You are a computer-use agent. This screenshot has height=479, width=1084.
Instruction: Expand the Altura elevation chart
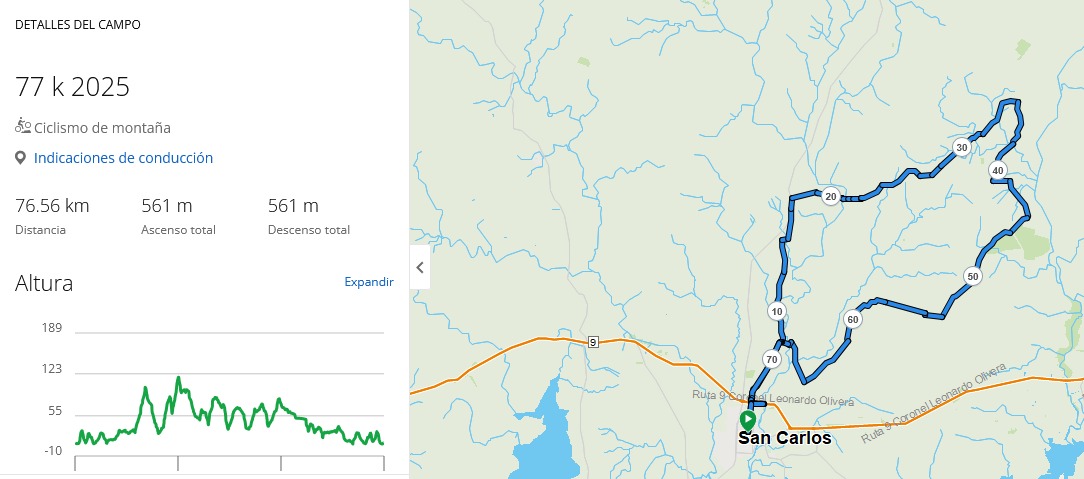pyautogui.click(x=369, y=282)
